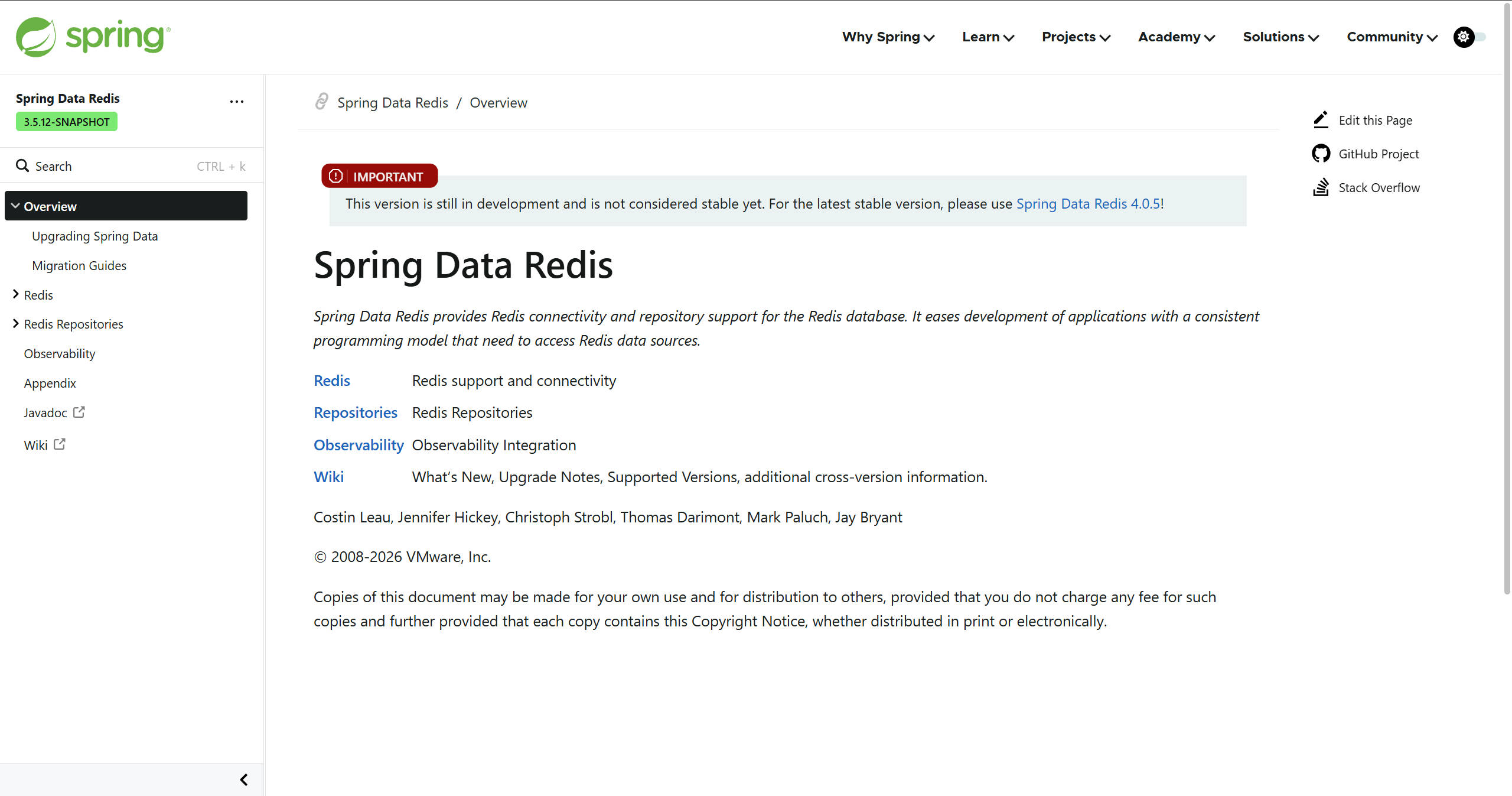
Task: Open the Javadoc external link
Action: [x=45, y=412]
